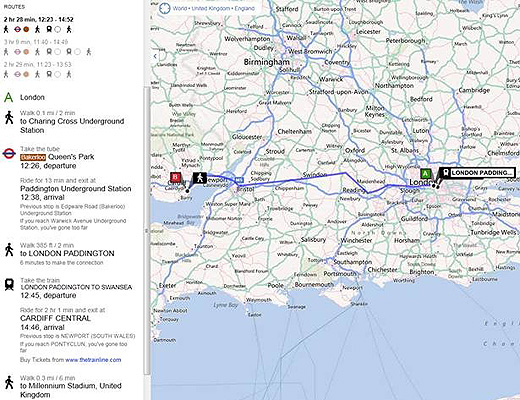Click the 12:45, departure time text

(x=48, y=295)
